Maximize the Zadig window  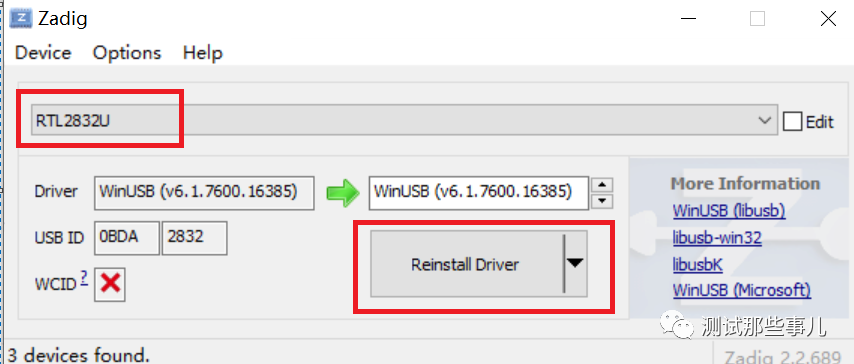pyautogui.click(x=757, y=19)
